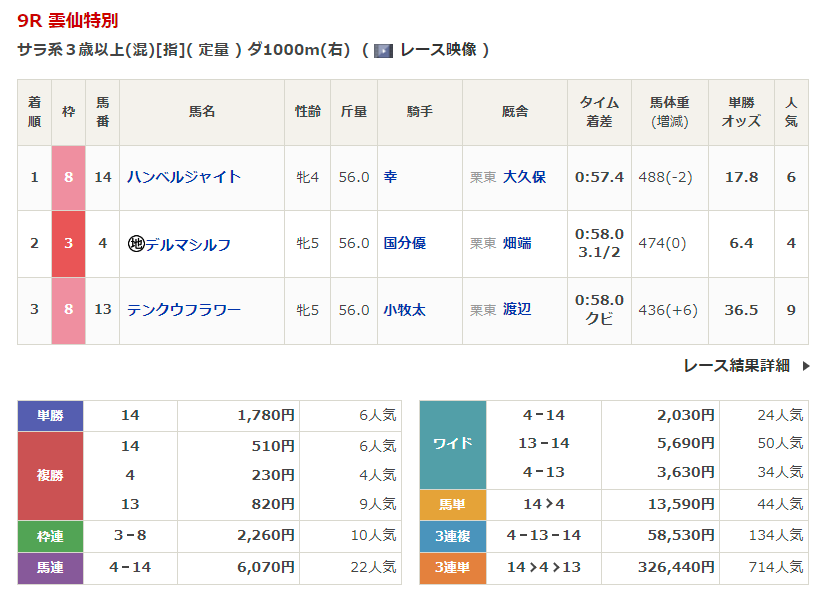Click the circled 地 mark before デルマシルフ
The height and width of the screenshot is (595, 829).
click(x=136, y=243)
